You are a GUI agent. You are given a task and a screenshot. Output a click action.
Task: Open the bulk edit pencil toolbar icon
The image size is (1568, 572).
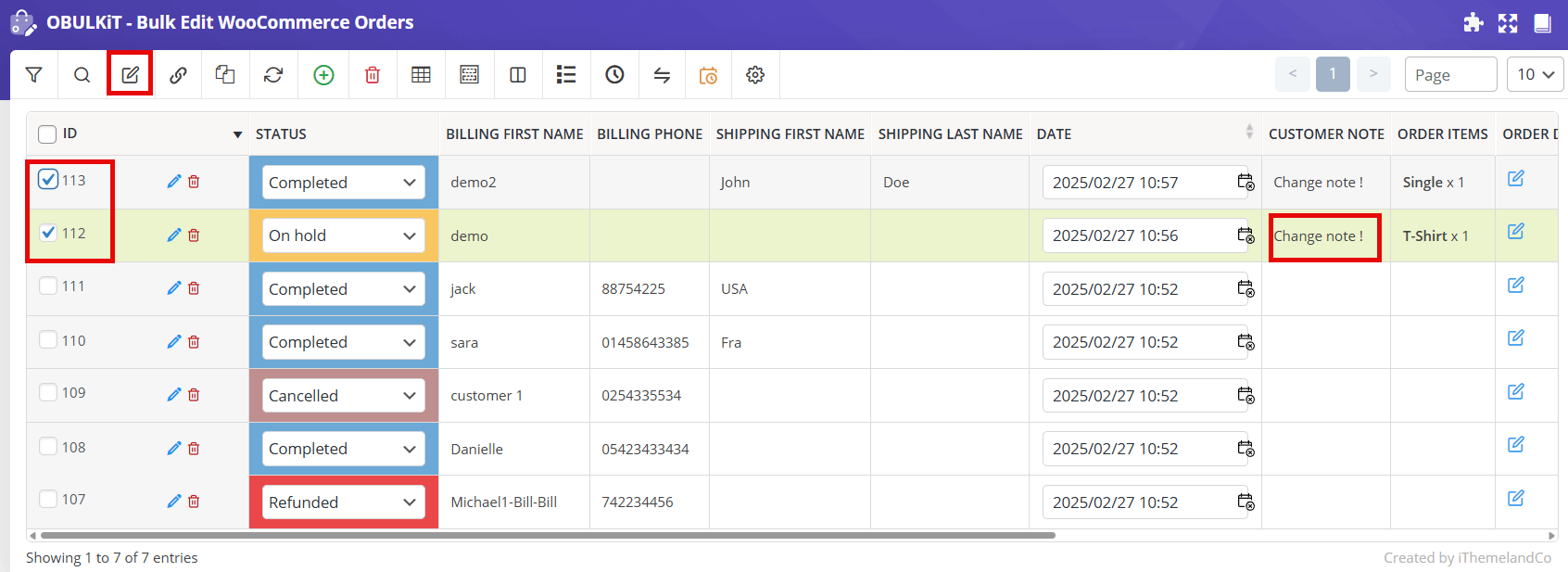131,75
